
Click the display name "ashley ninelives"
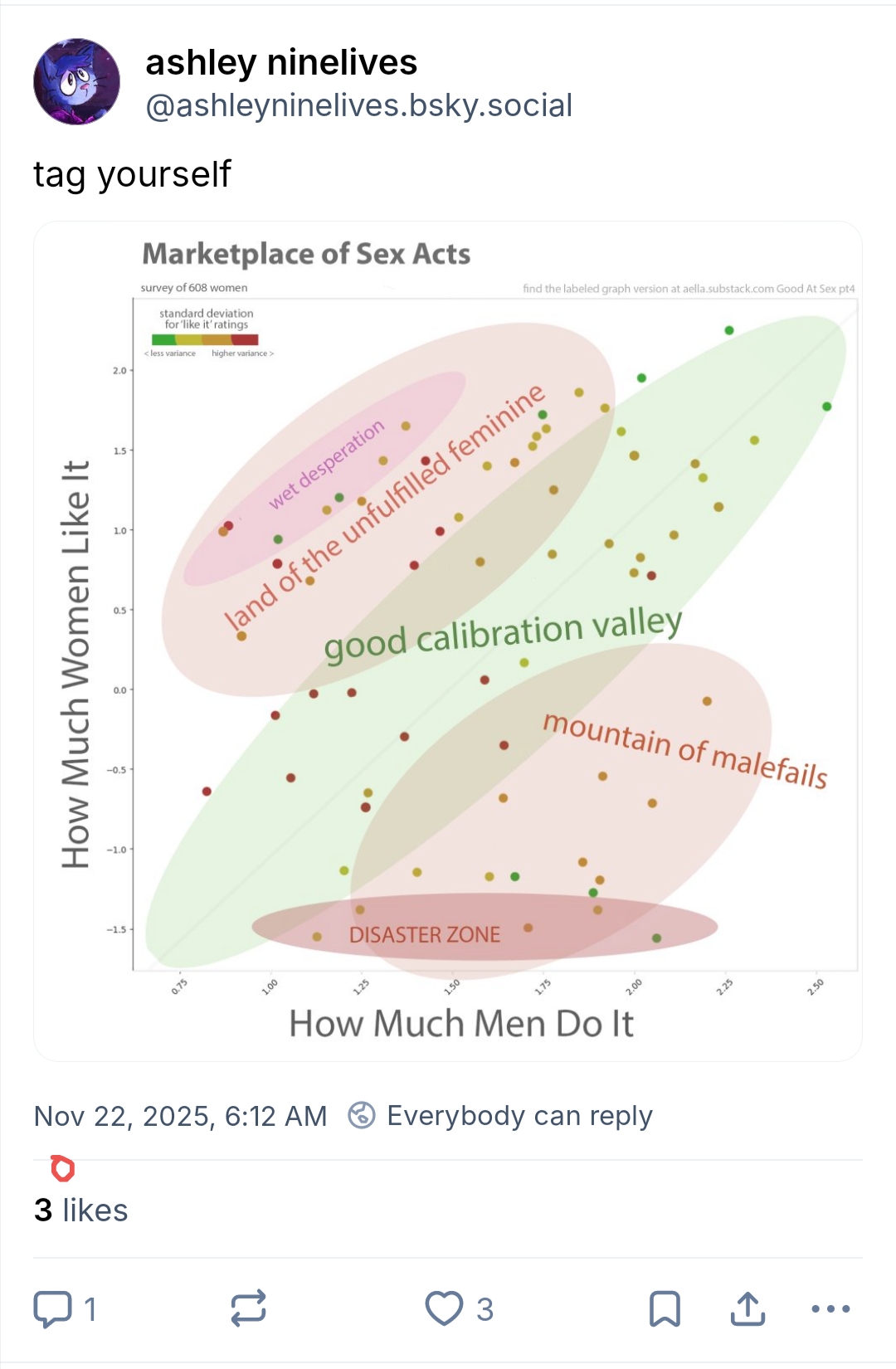click(281, 62)
